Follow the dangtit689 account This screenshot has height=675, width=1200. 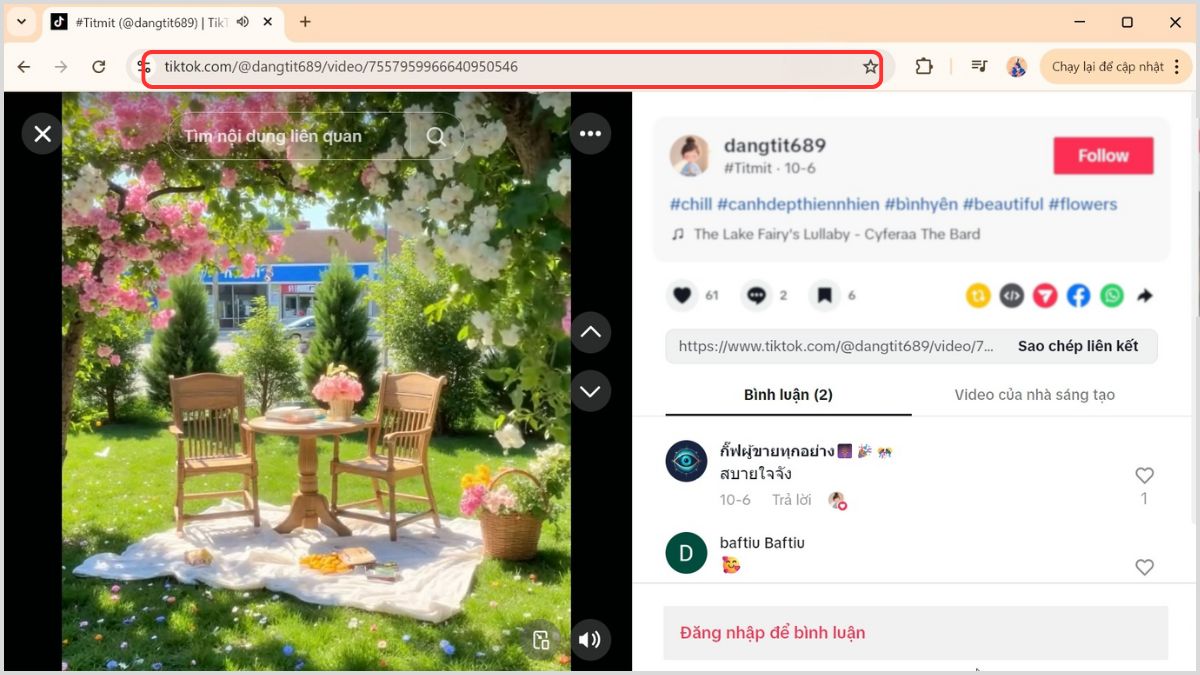(1103, 155)
